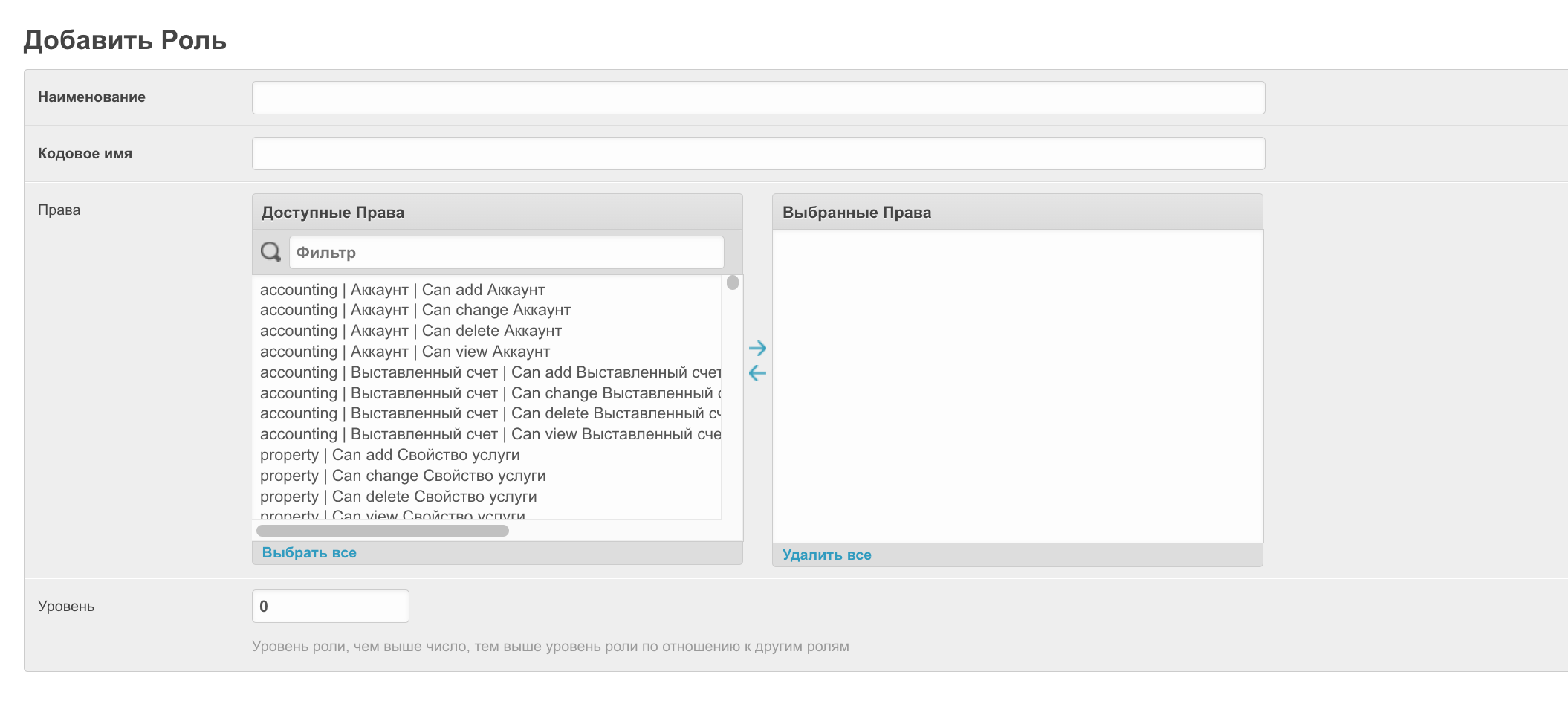This screenshot has width=1568, height=724.
Task: Click the left arrow to remove permissions
Action: point(757,373)
